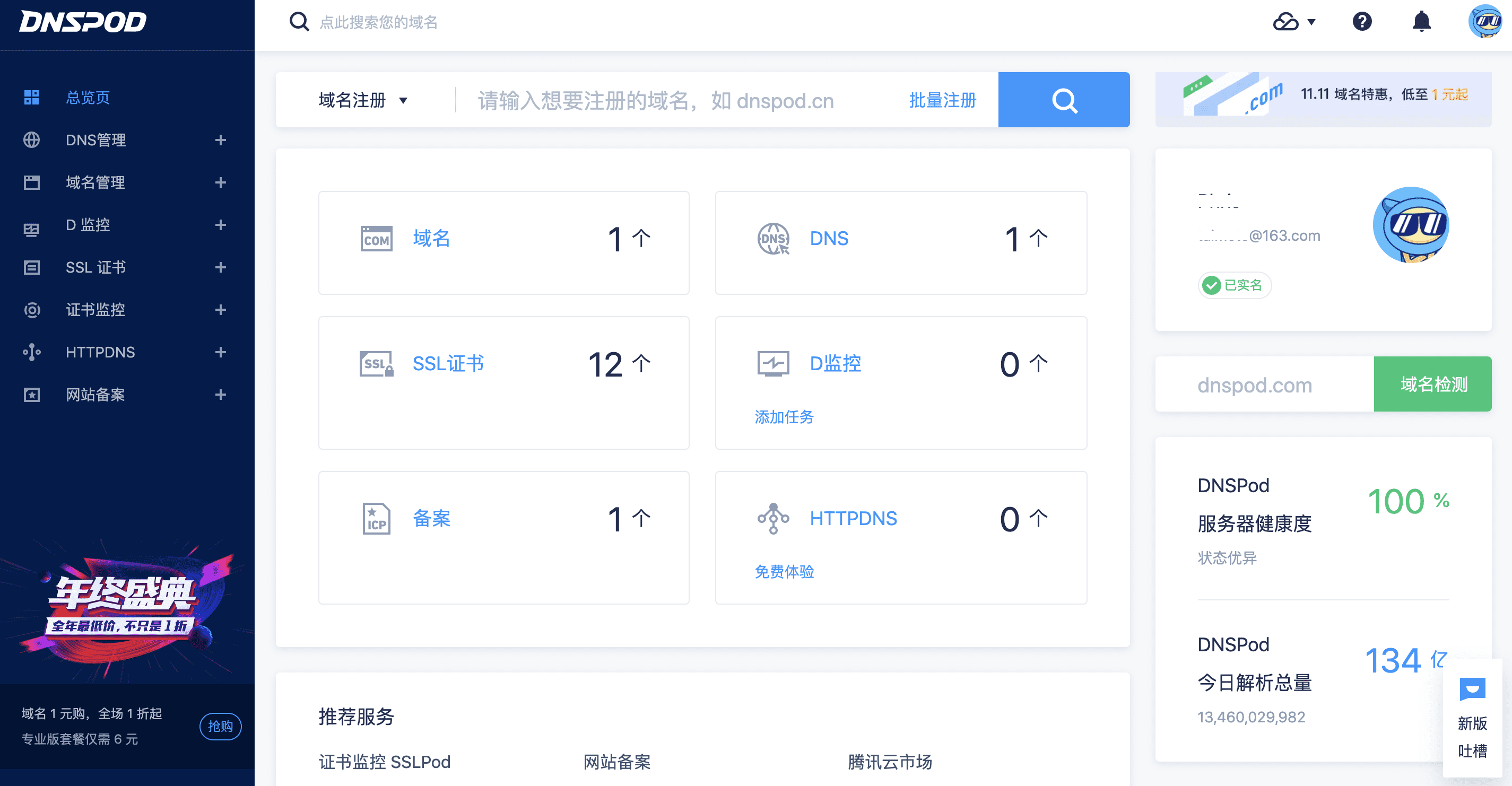The image size is (1512, 786).
Task: Open the 域名 card link
Action: pos(431,238)
